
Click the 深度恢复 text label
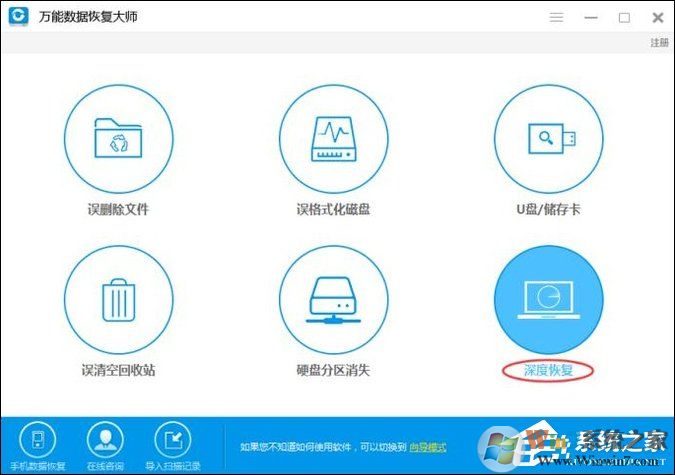(551, 370)
